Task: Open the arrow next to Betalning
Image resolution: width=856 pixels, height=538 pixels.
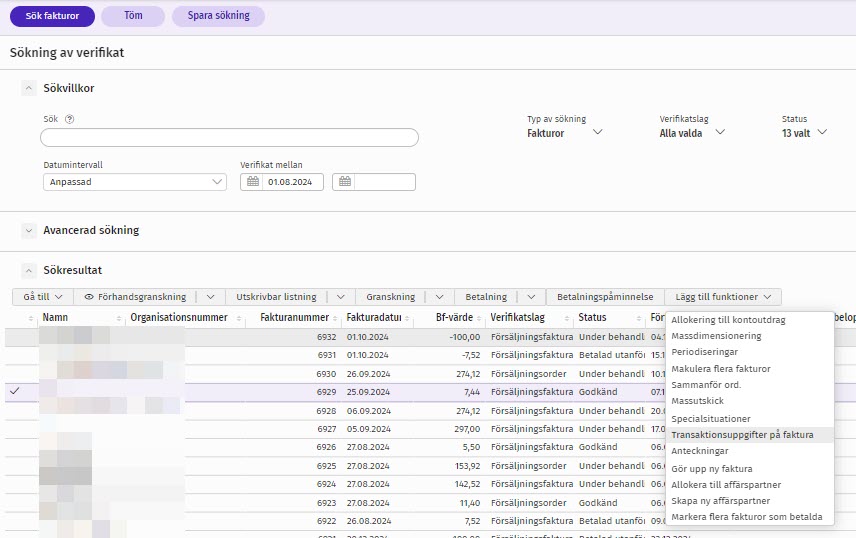Action: pyautogui.click(x=531, y=297)
